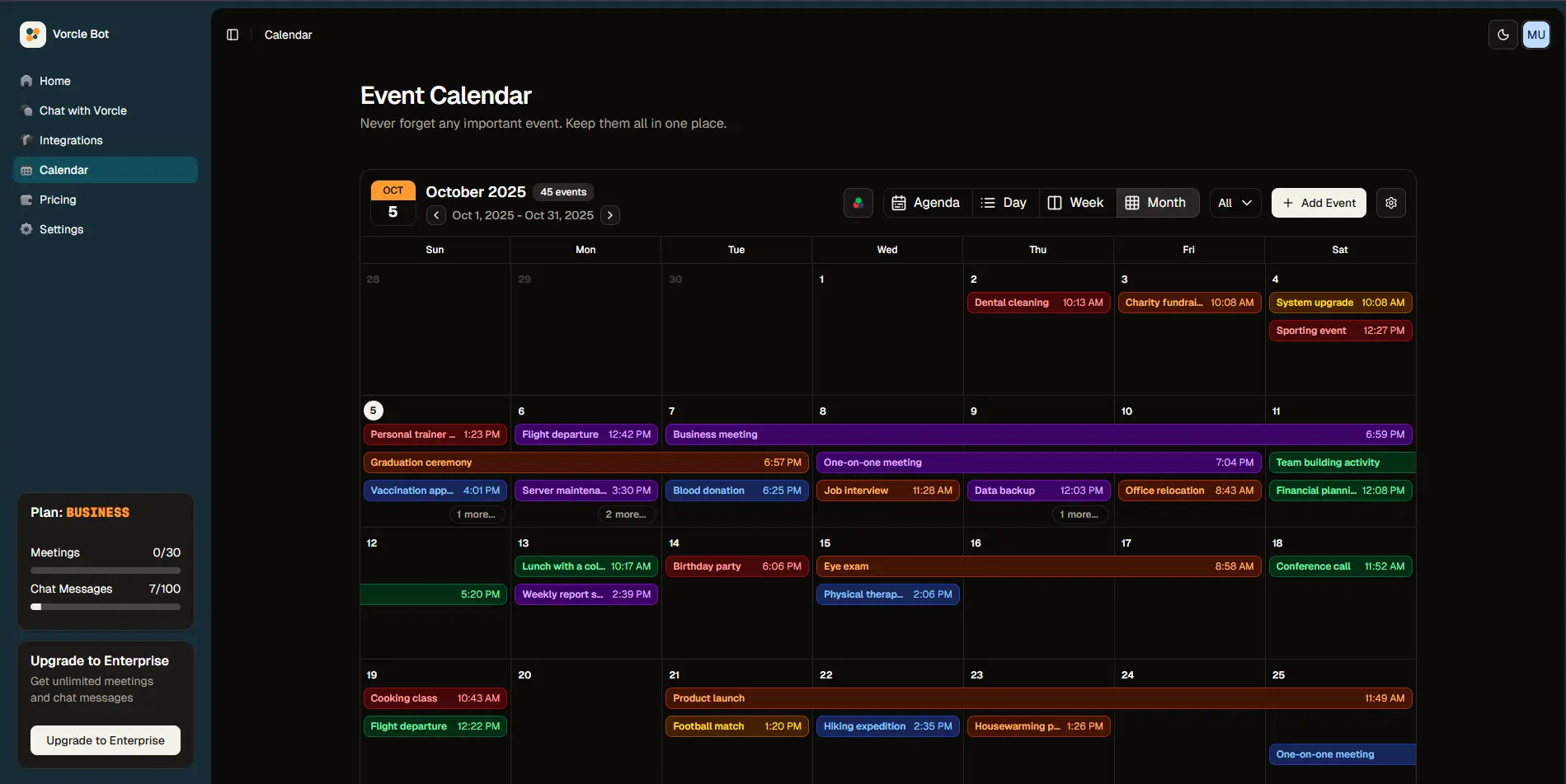Go to next month with the right chevron

tap(609, 215)
